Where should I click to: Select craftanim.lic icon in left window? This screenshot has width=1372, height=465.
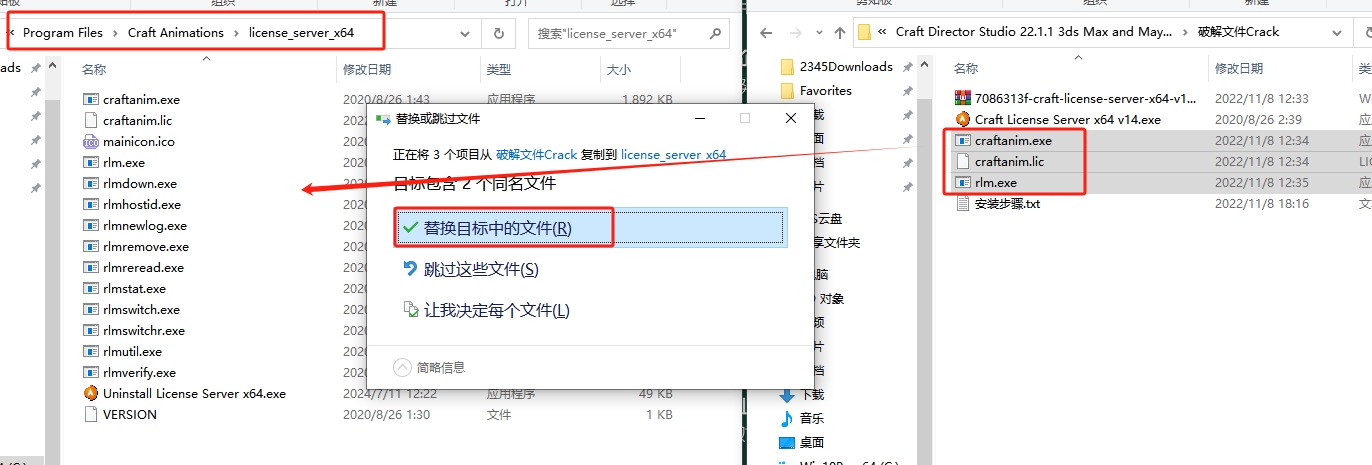91,120
